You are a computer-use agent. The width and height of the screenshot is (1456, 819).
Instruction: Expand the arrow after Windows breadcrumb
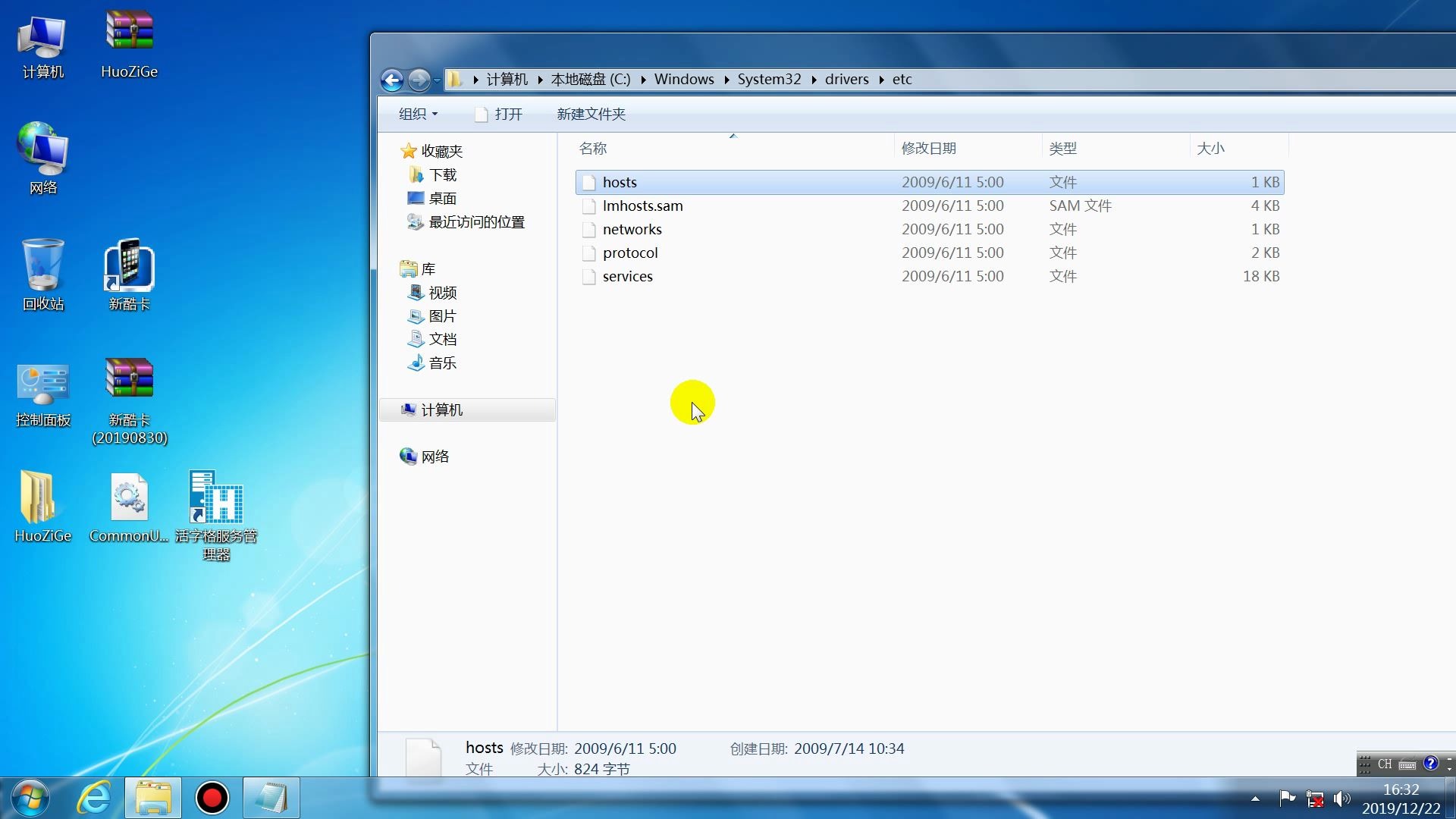[726, 80]
